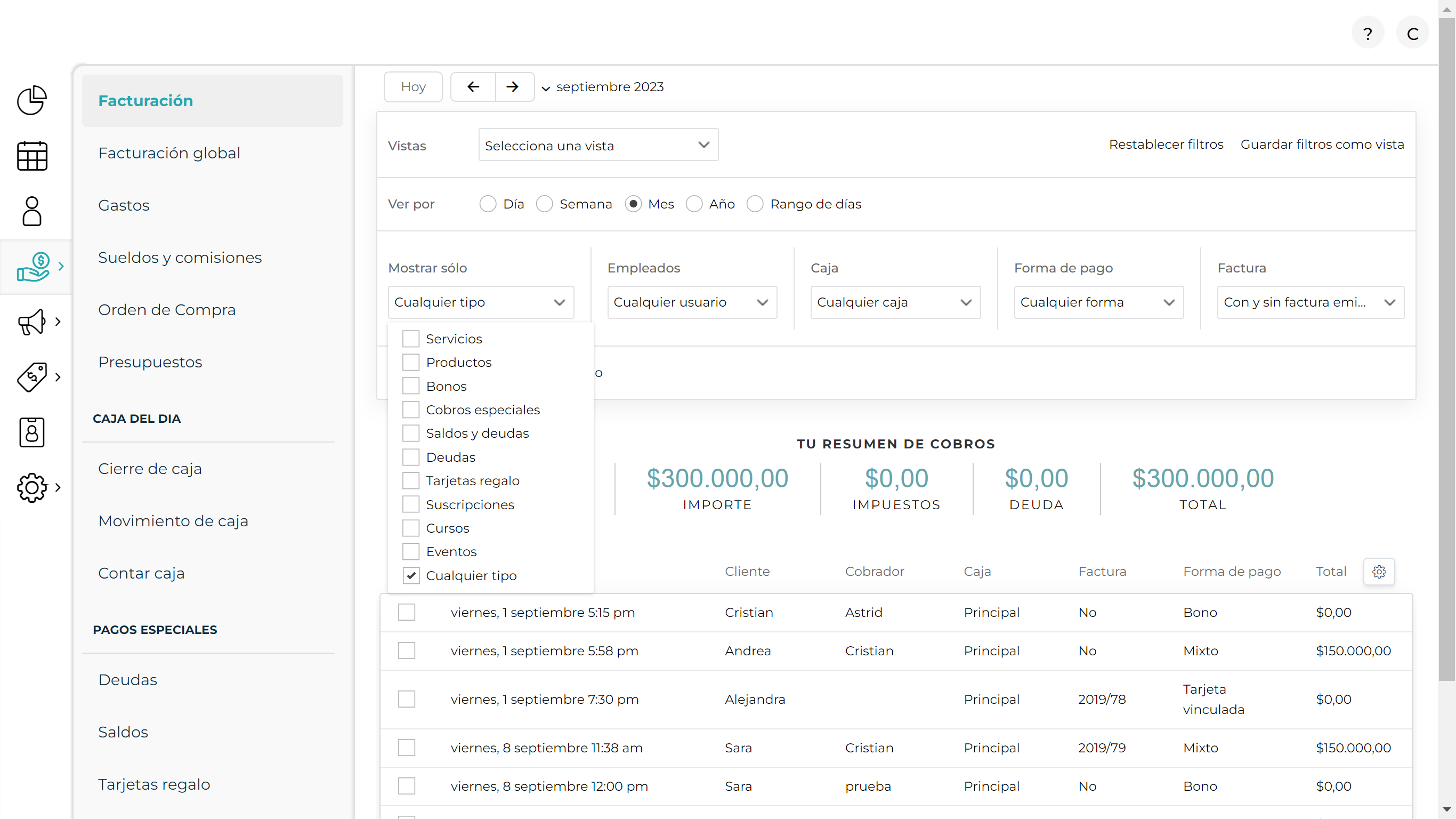The width and height of the screenshot is (1456, 819).
Task: Check the Bonos option
Action: [x=411, y=386]
